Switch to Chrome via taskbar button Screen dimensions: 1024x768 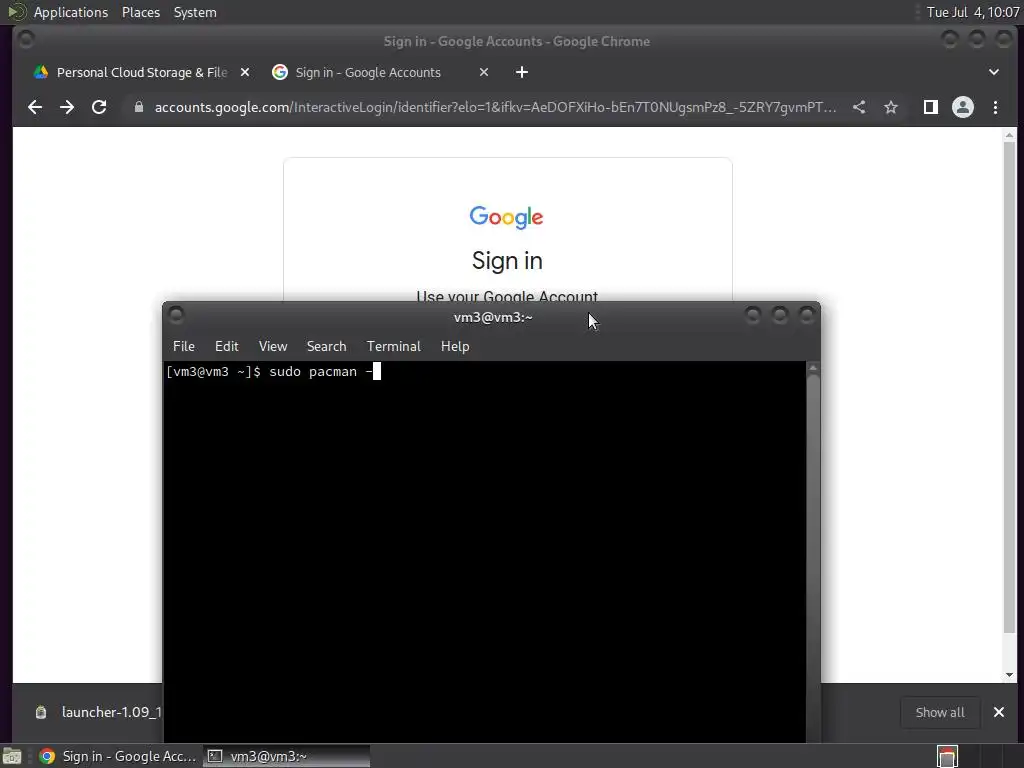[118, 756]
